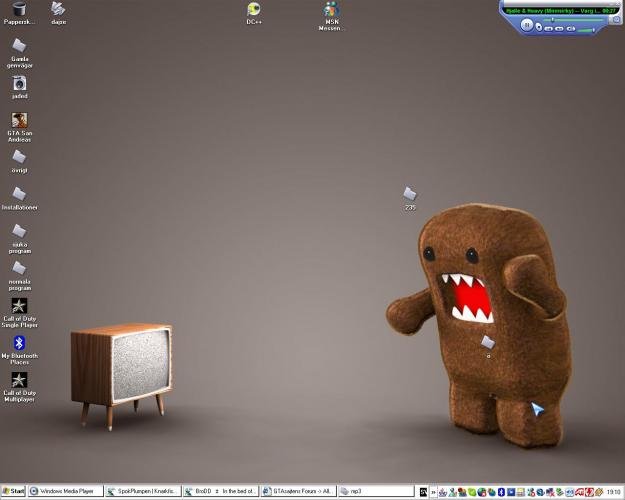The height and width of the screenshot is (500, 625).
Task: Click the jadled desktop icon
Action: 19,84
